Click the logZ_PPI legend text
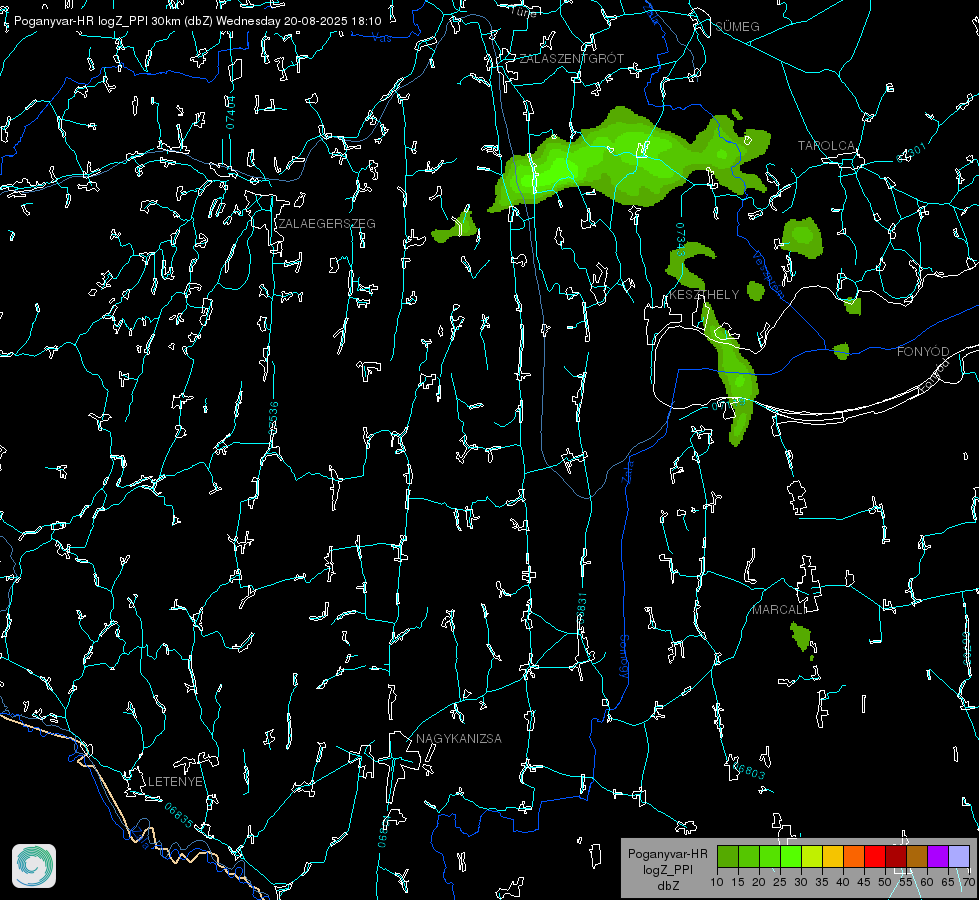Screen dimensions: 979x900 (667, 869)
